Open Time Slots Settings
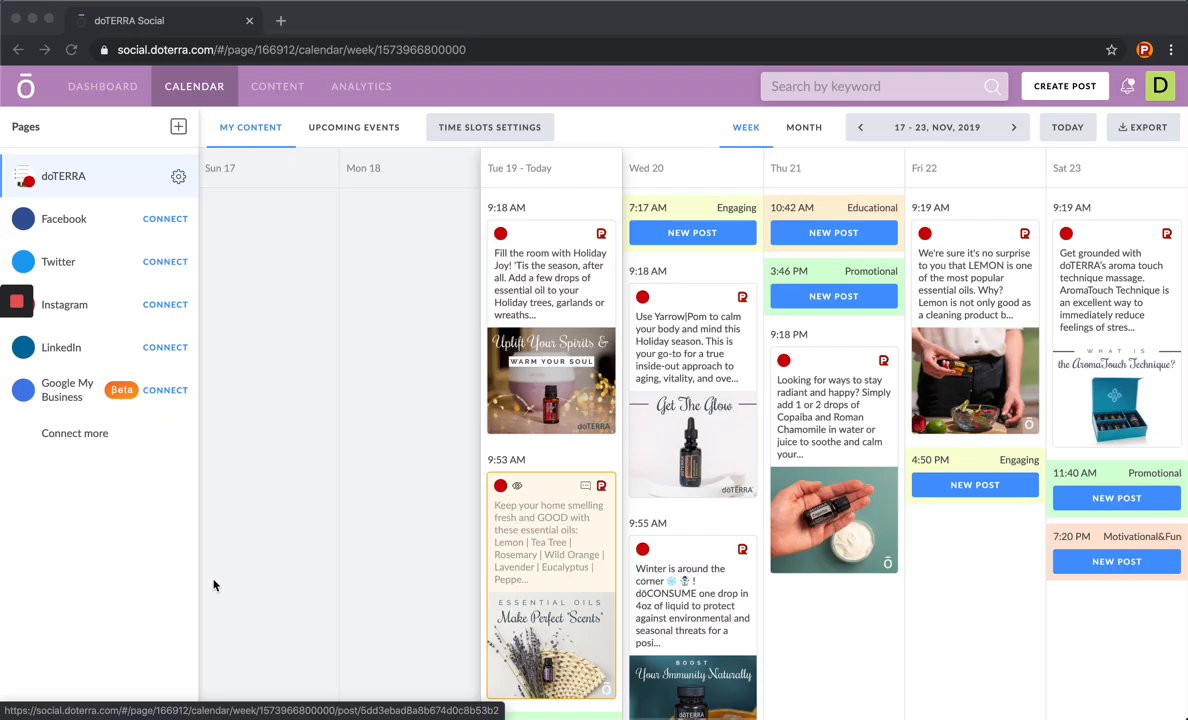Viewport: 1188px width, 720px height. click(490, 127)
